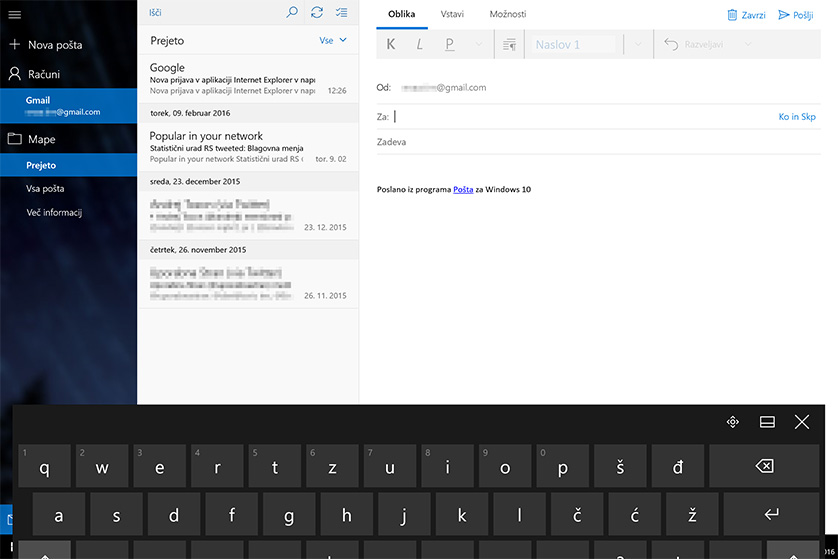Focus the Zadeva subject field

[x=599, y=142]
